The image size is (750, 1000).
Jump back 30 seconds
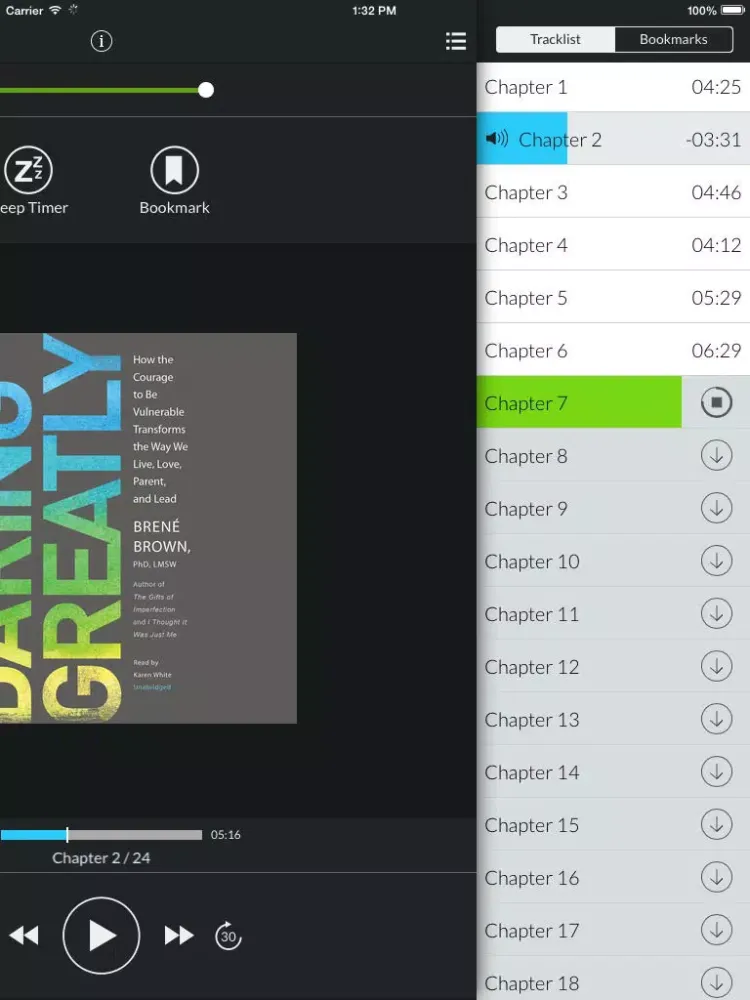(228, 936)
